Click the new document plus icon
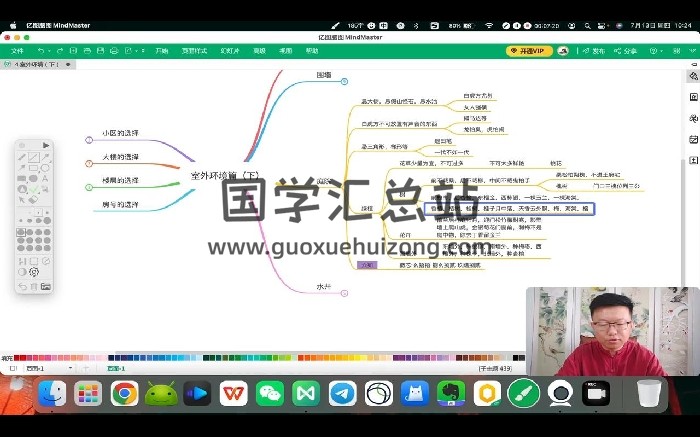This screenshot has height=437, width=700. click(x=74, y=51)
